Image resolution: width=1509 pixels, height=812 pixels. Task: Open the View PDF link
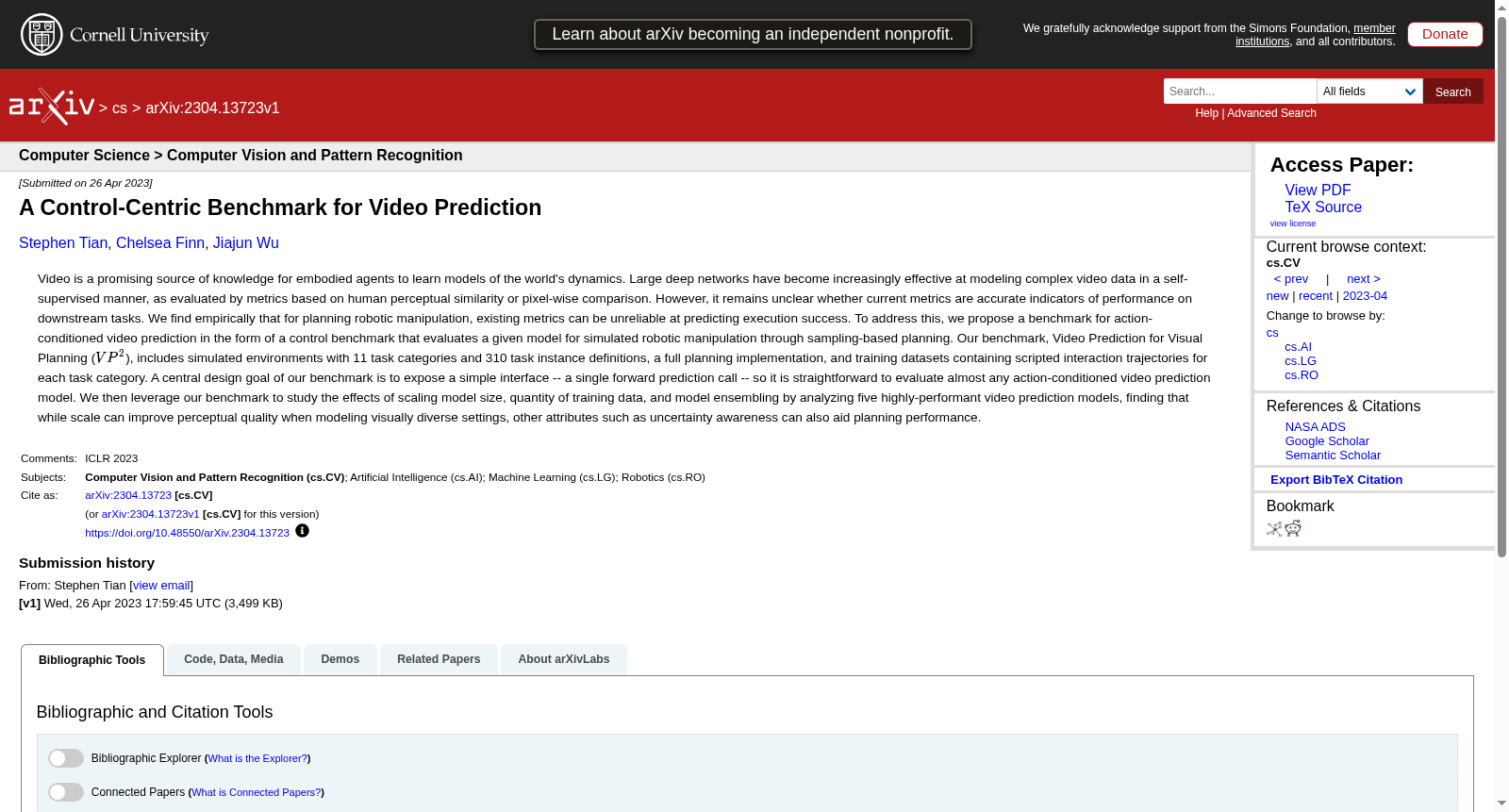click(x=1318, y=191)
